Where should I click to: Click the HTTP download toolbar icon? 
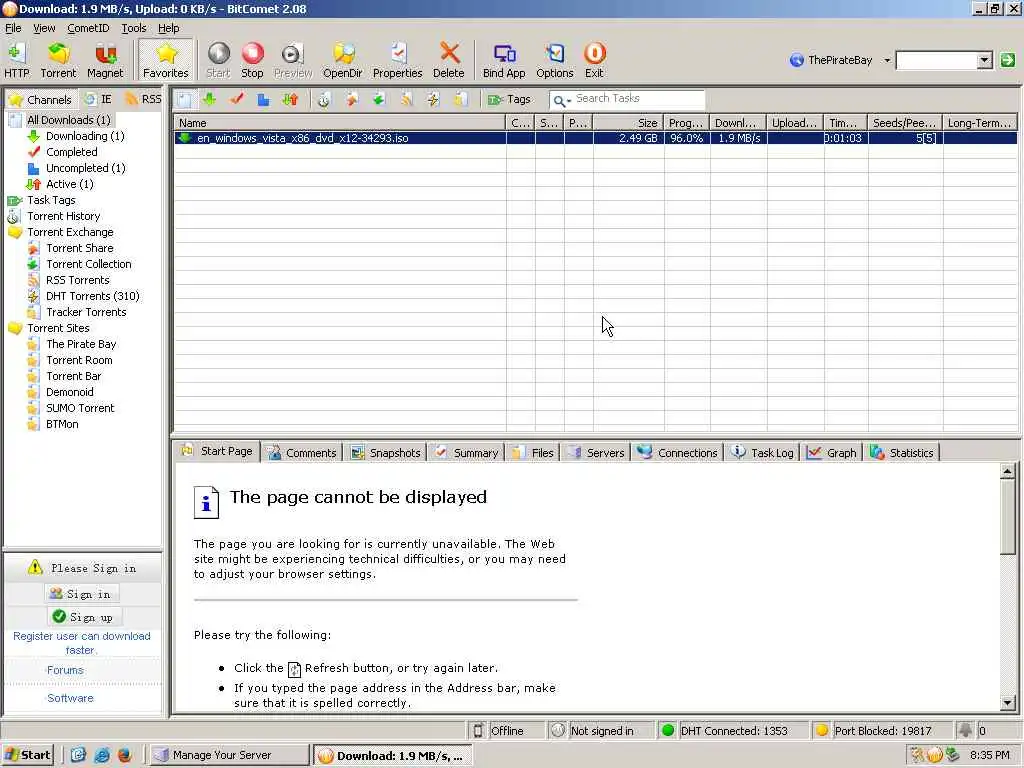tap(17, 60)
